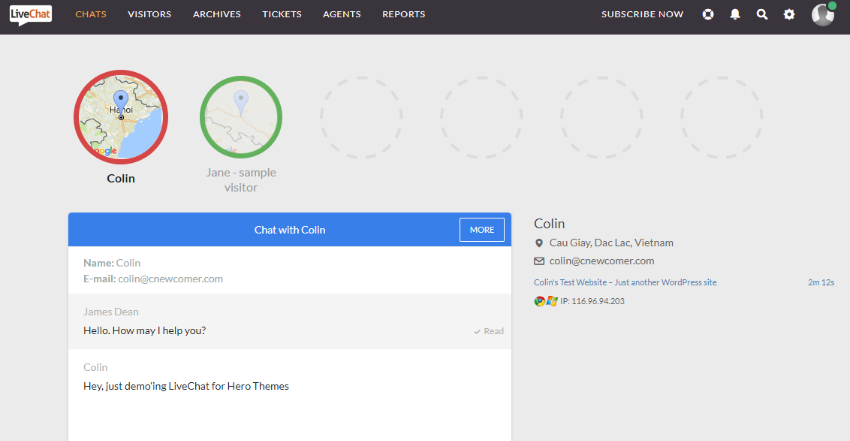Click the Hello. How may I help you? message
This screenshot has width=850, height=441.
point(145,330)
